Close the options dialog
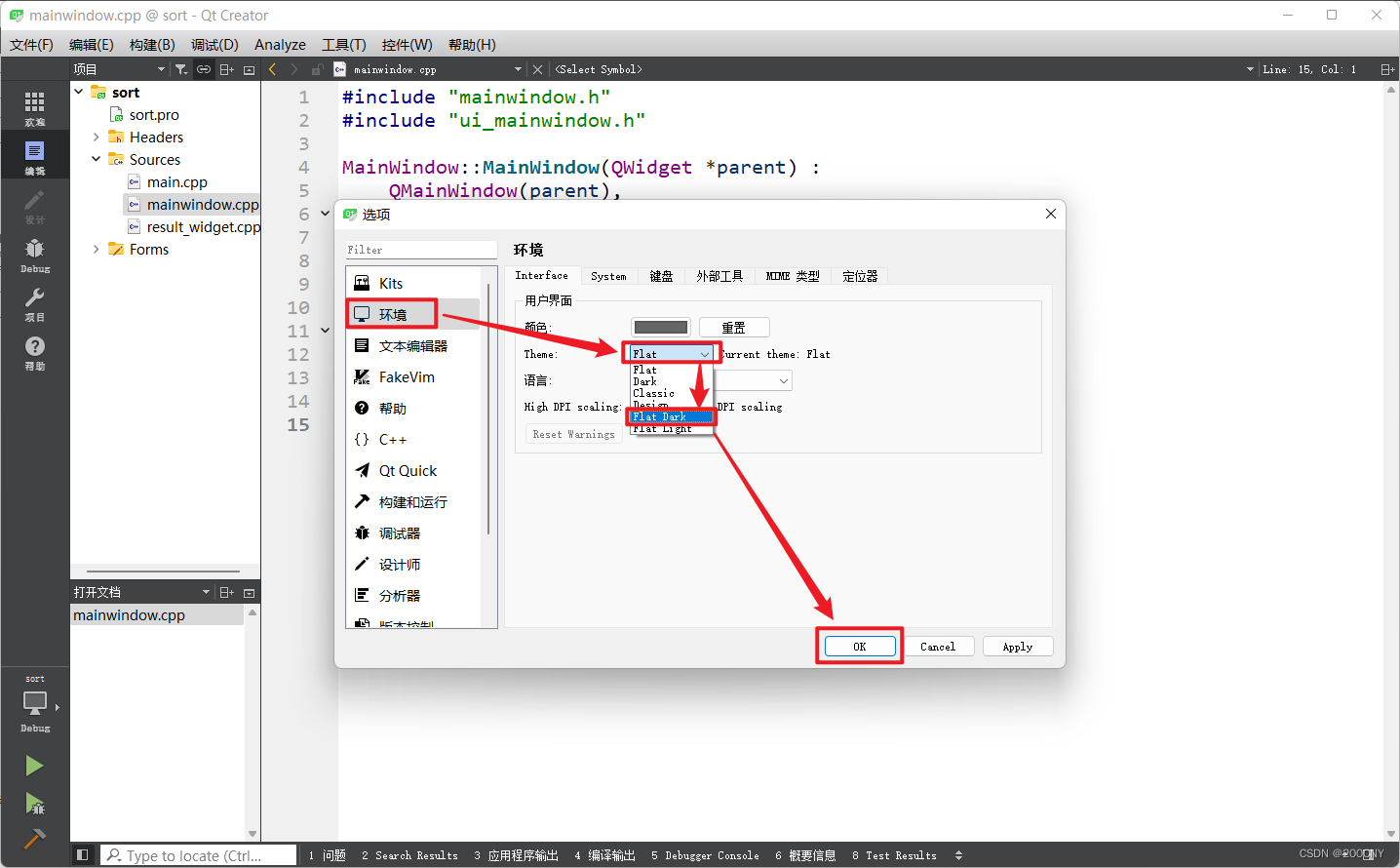The image size is (1400, 868). click(1051, 215)
